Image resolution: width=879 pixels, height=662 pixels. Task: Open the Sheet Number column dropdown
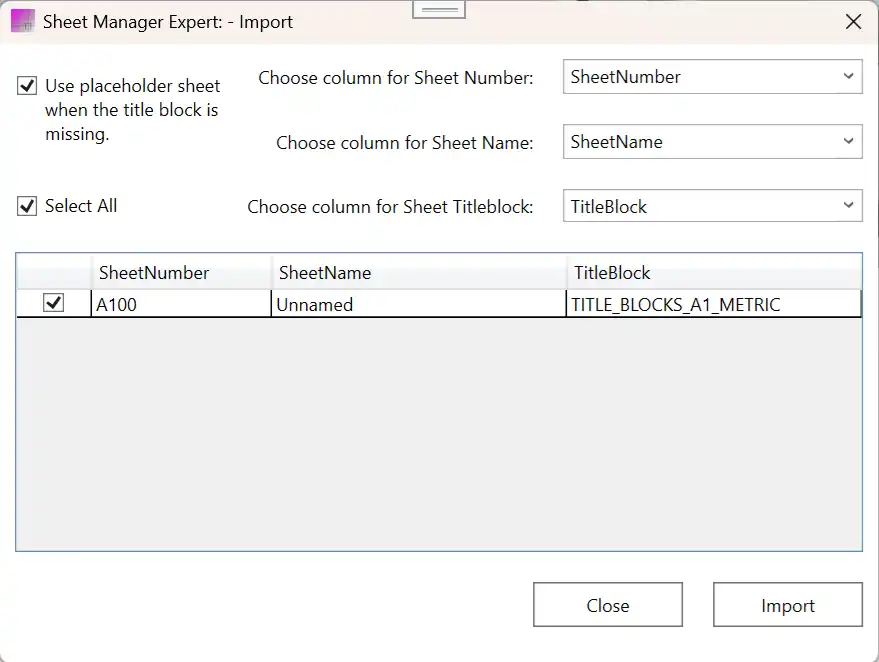(712, 77)
